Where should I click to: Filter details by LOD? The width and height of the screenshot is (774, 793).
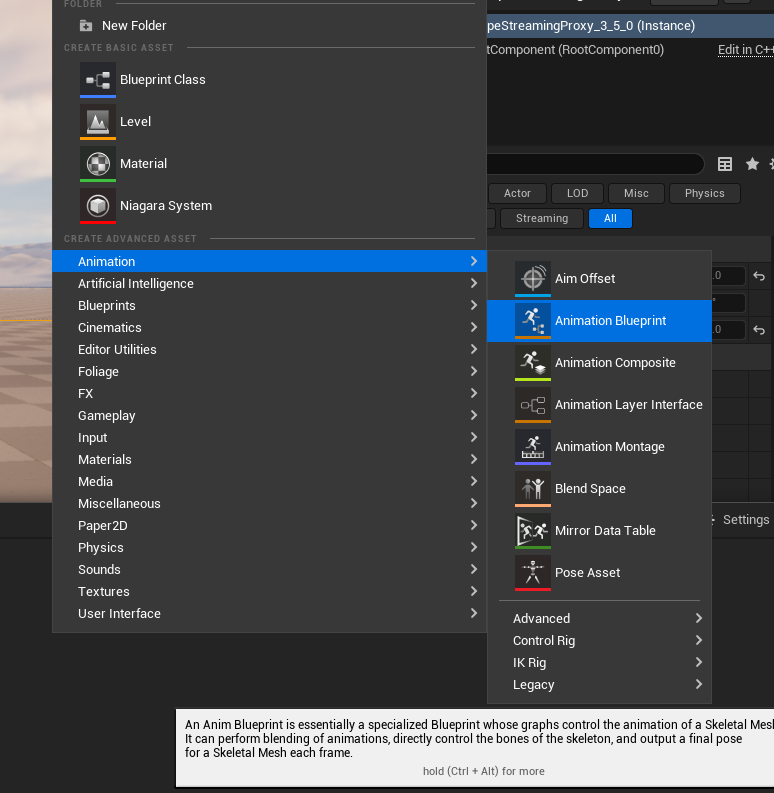pyautogui.click(x=577, y=193)
